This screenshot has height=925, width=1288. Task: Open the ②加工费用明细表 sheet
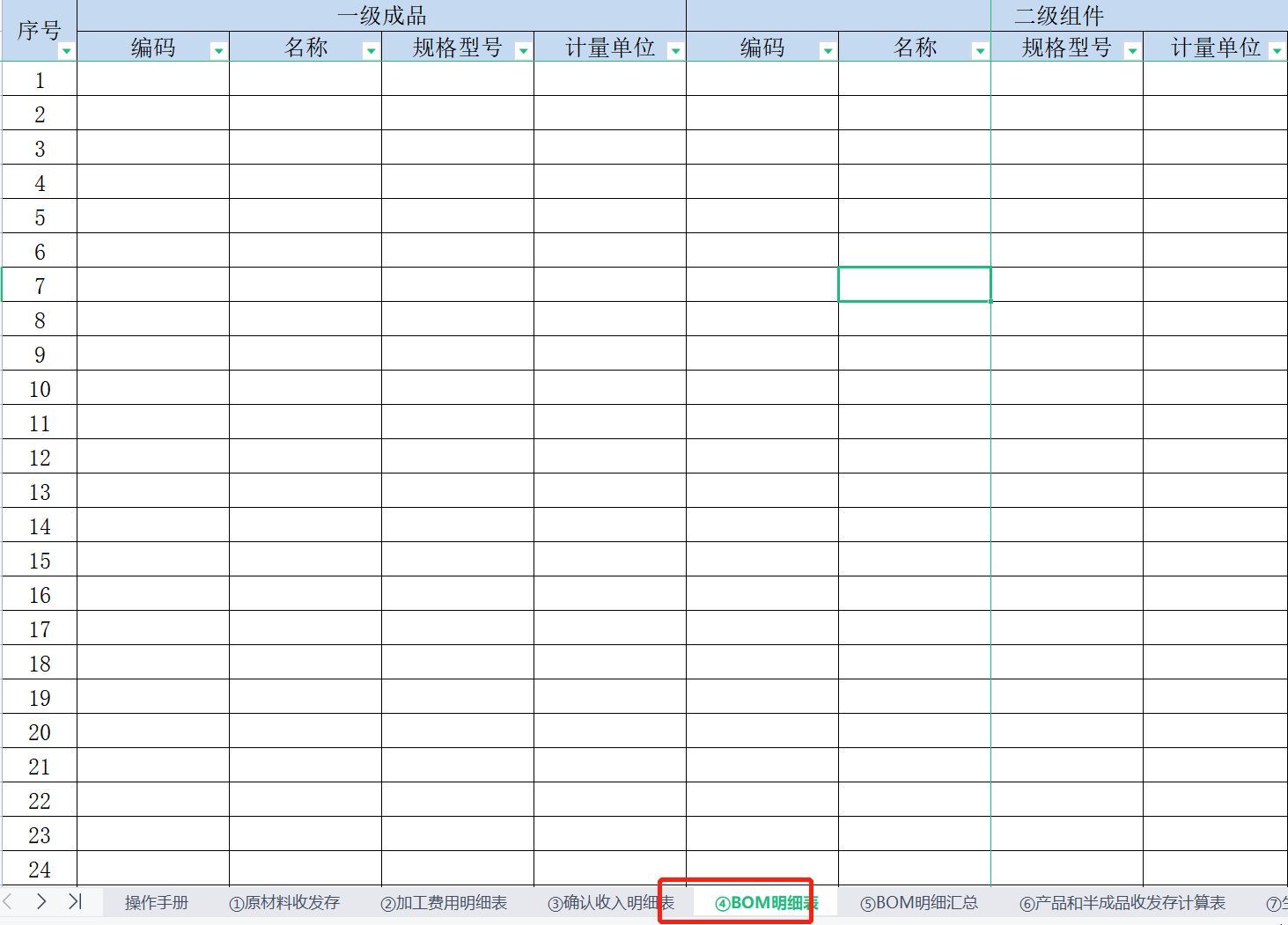[x=444, y=901]
